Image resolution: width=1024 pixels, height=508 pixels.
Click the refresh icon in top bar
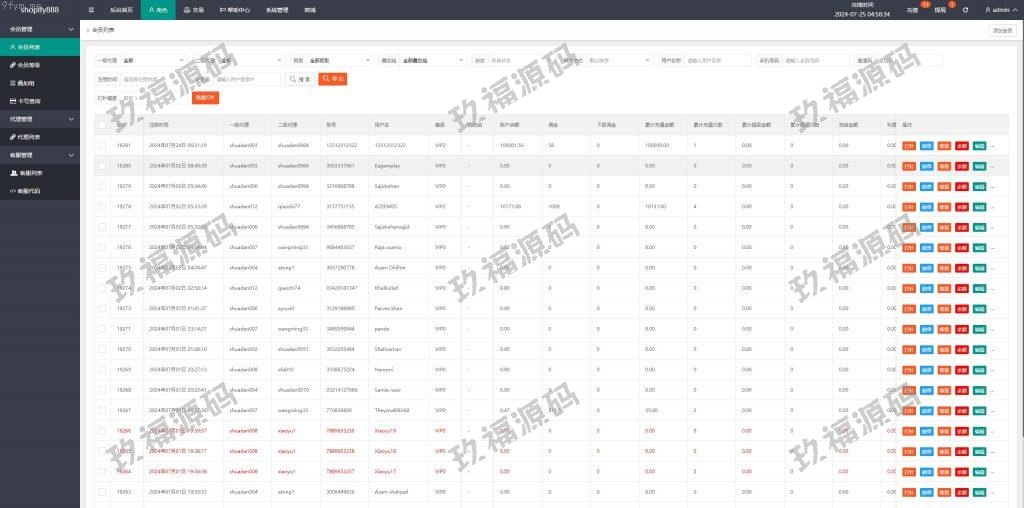[965, 9]
